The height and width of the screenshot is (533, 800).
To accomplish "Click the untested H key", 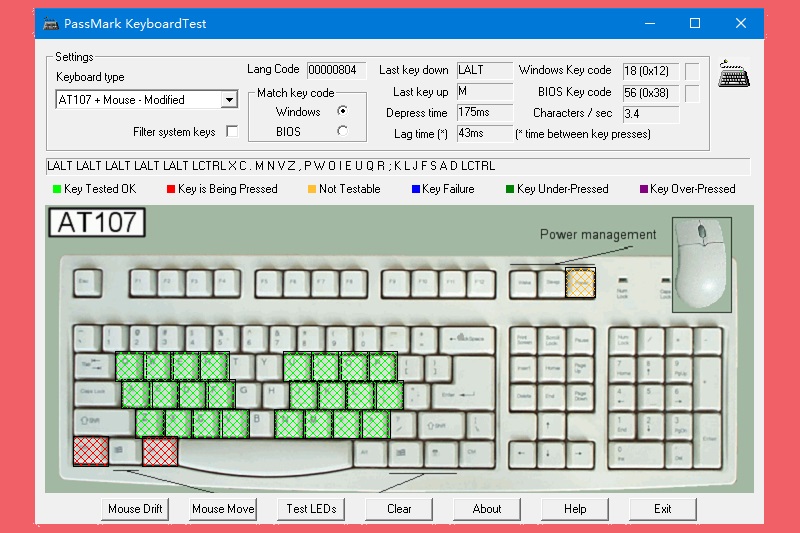I will click(276, 394).
